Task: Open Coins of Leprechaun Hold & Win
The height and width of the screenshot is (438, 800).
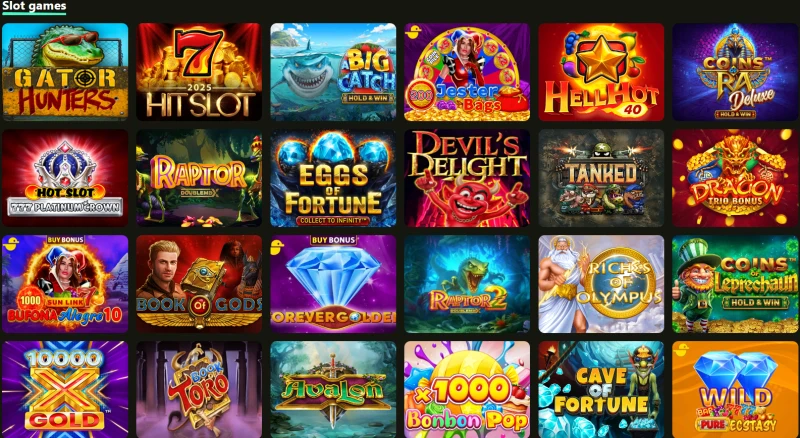Action: coord(735,284)
